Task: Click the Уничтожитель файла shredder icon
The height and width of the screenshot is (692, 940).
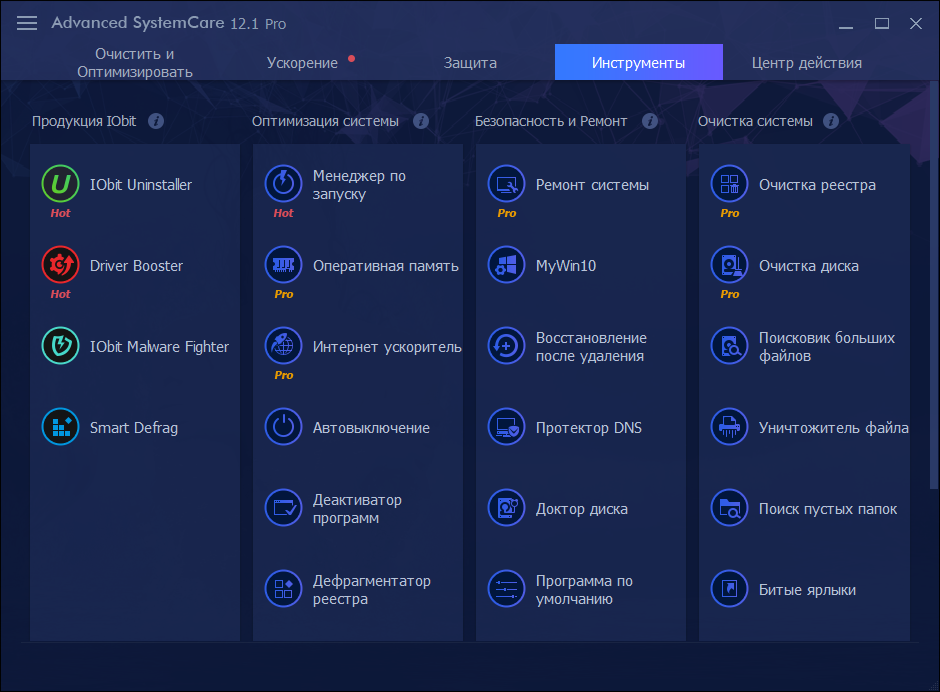Action: 730,426
